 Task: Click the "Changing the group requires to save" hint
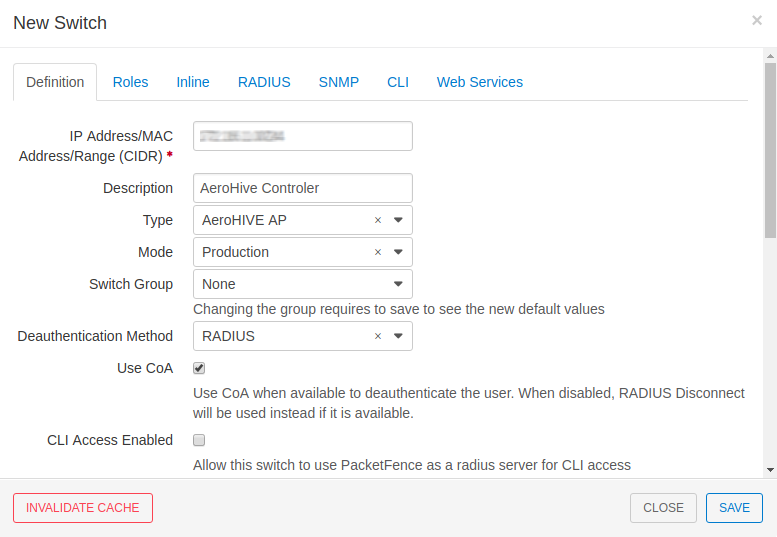tap(399, 309)
